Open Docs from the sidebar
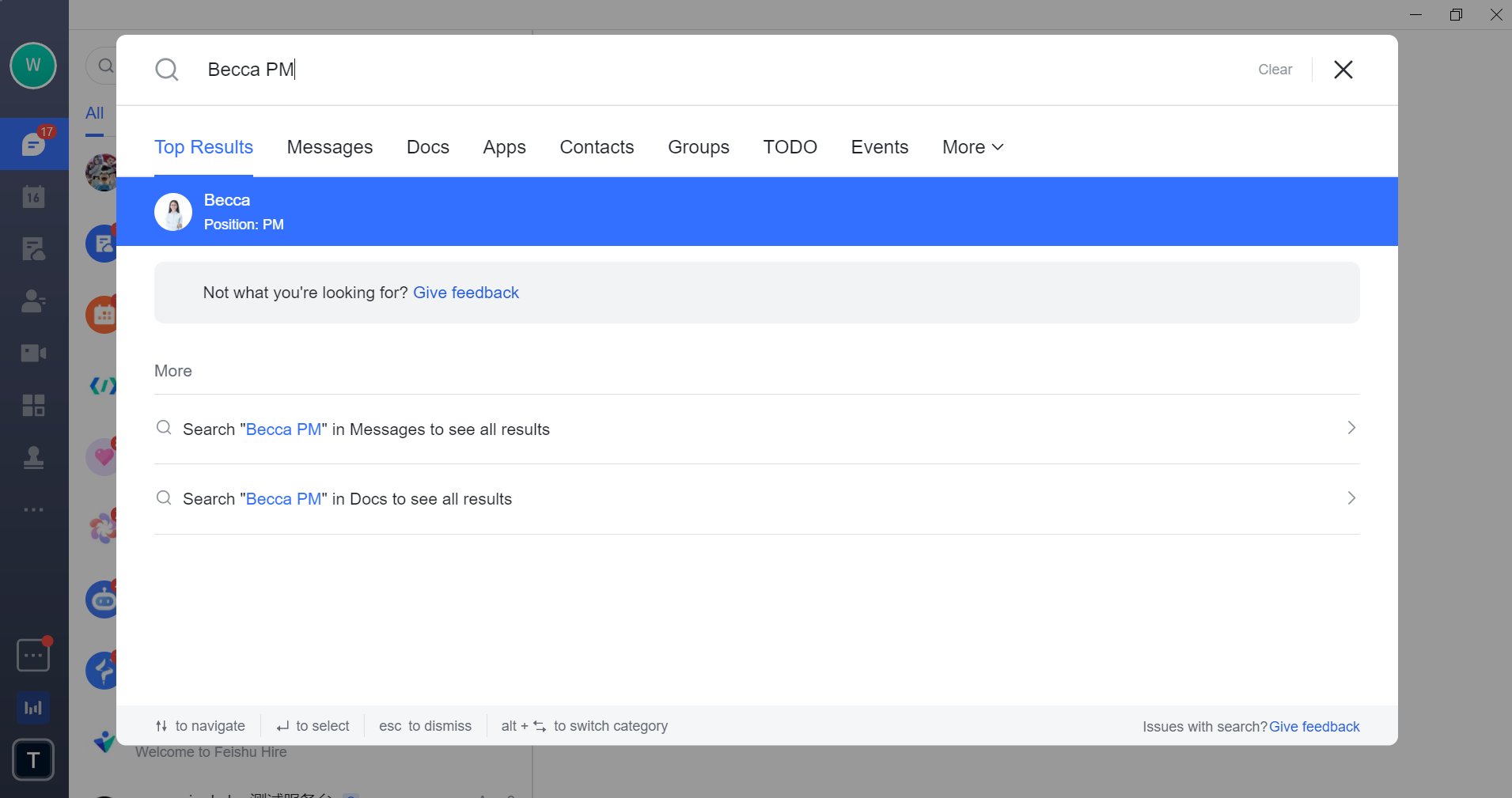1512x798 pixels. click(x=32, y=248)
